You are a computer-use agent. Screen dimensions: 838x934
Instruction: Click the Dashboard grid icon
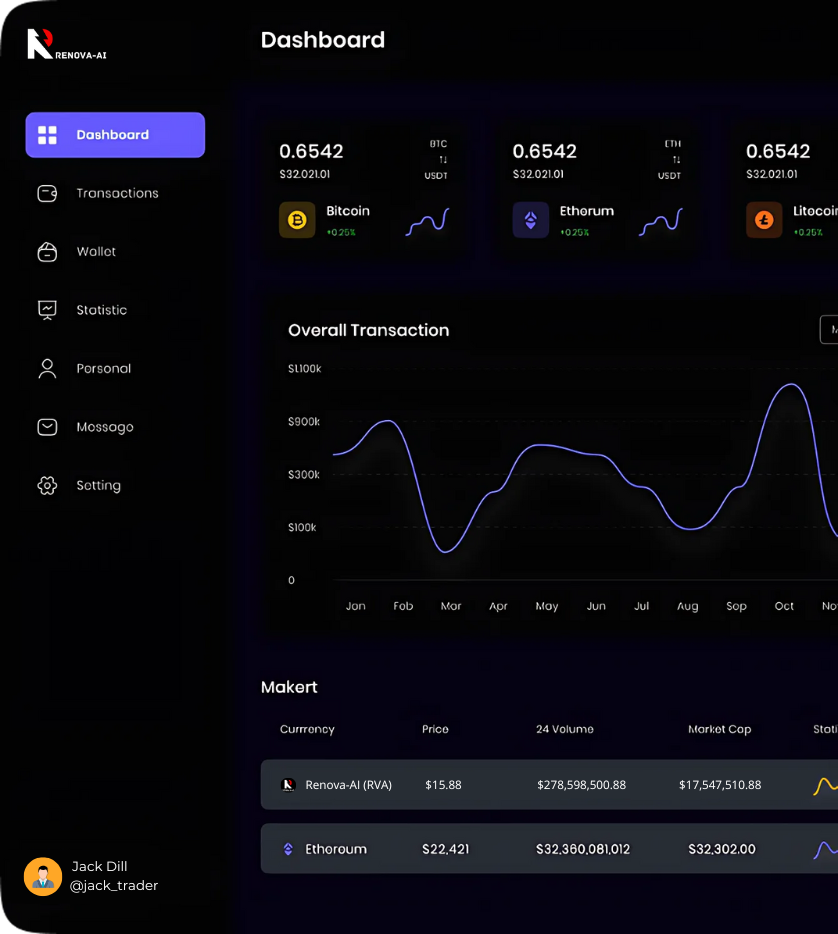click(x=47, y=135)
